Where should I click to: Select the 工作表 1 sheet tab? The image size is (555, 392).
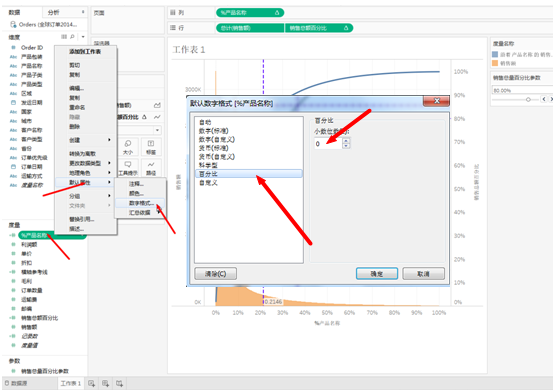click(x=71, y=383)
